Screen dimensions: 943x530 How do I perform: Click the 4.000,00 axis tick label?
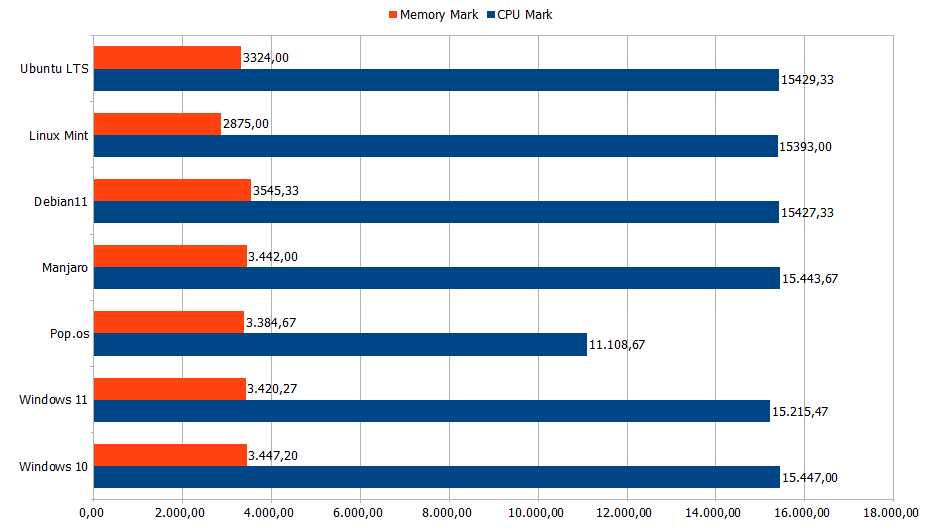[x=269, y=513]
